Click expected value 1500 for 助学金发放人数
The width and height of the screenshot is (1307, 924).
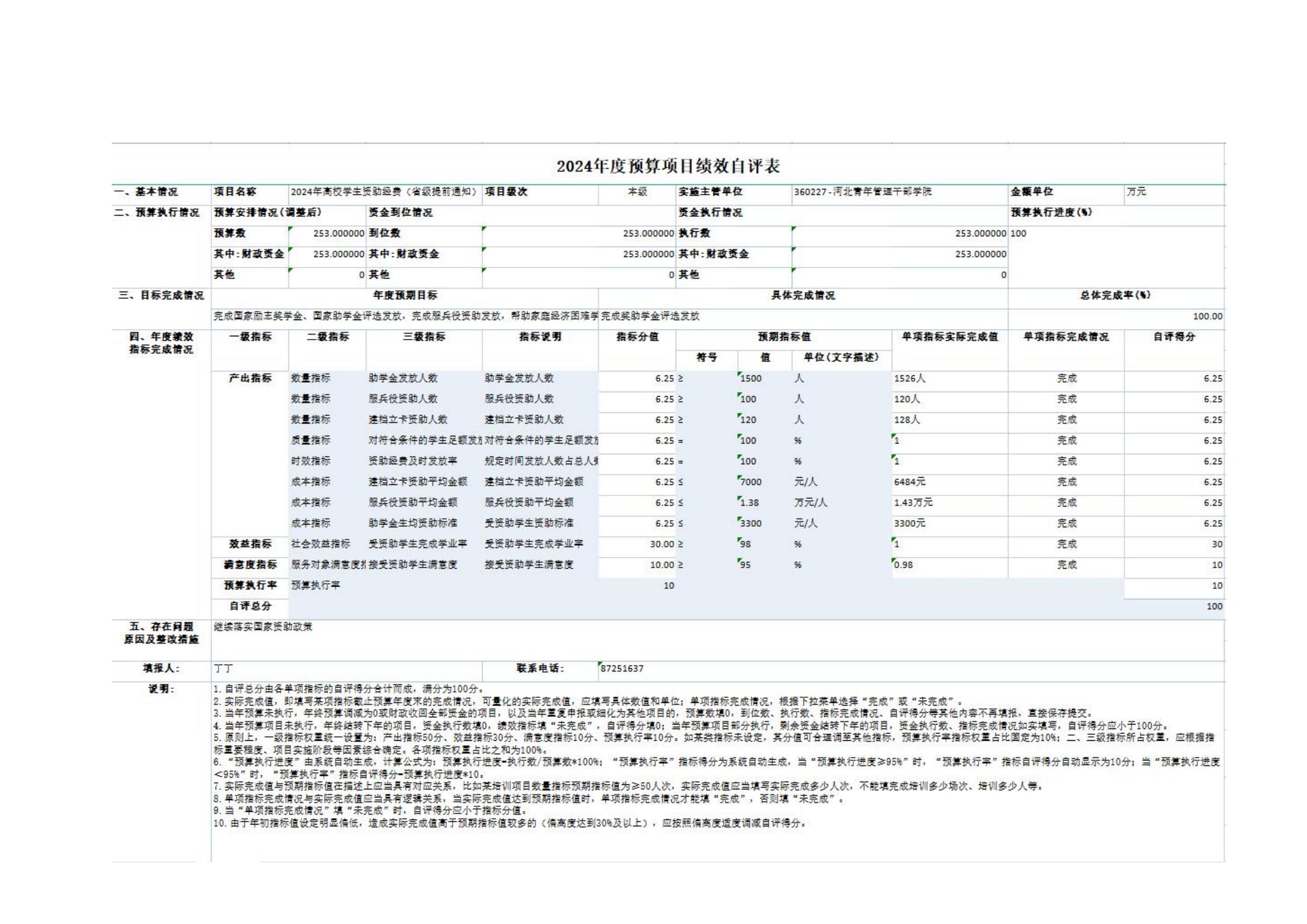coord(750,378)
